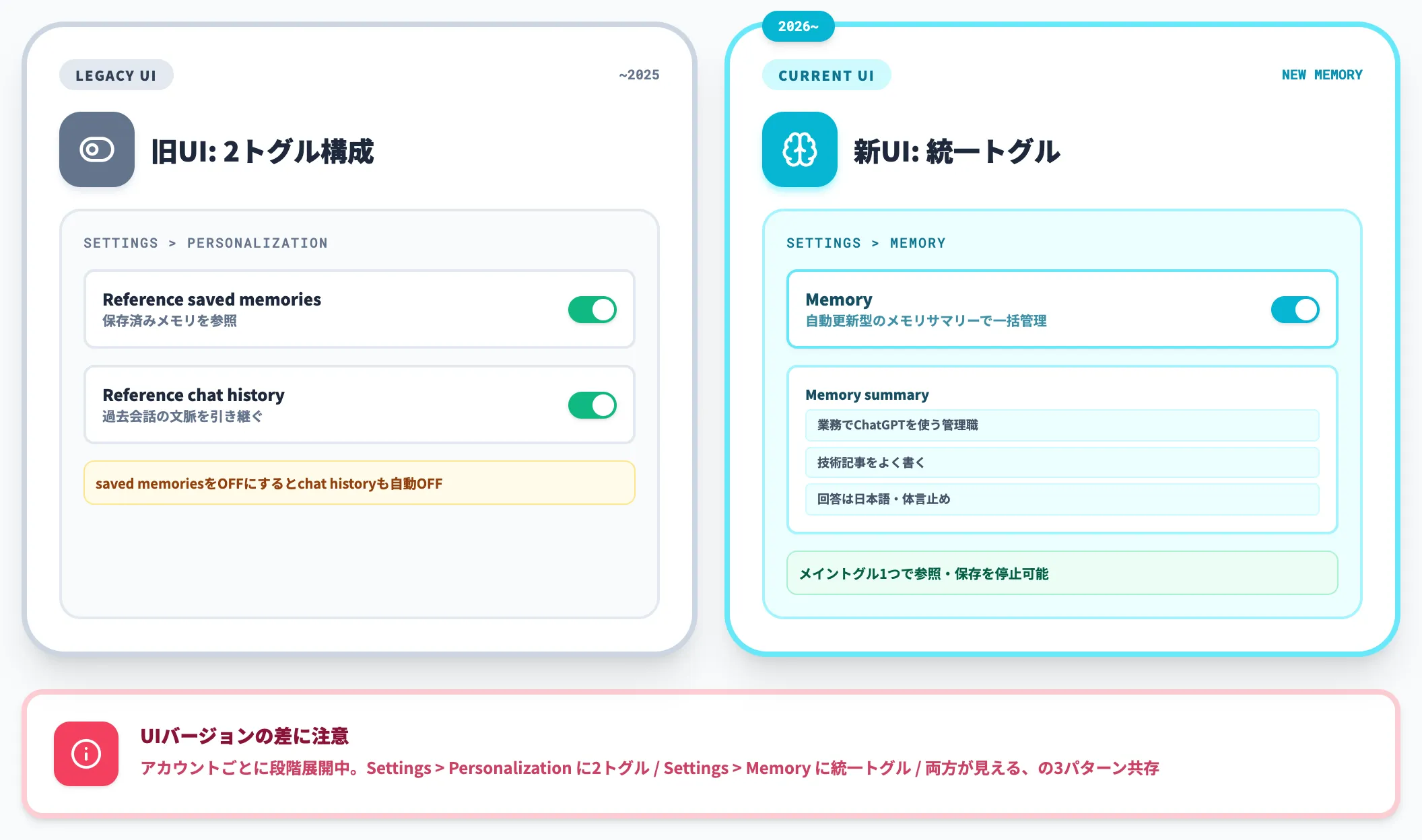The width and height of the screenshot is (1422, 840).
Task: Click the 新UI: 統一トグル heading
Action: click(x=957, y=151)
